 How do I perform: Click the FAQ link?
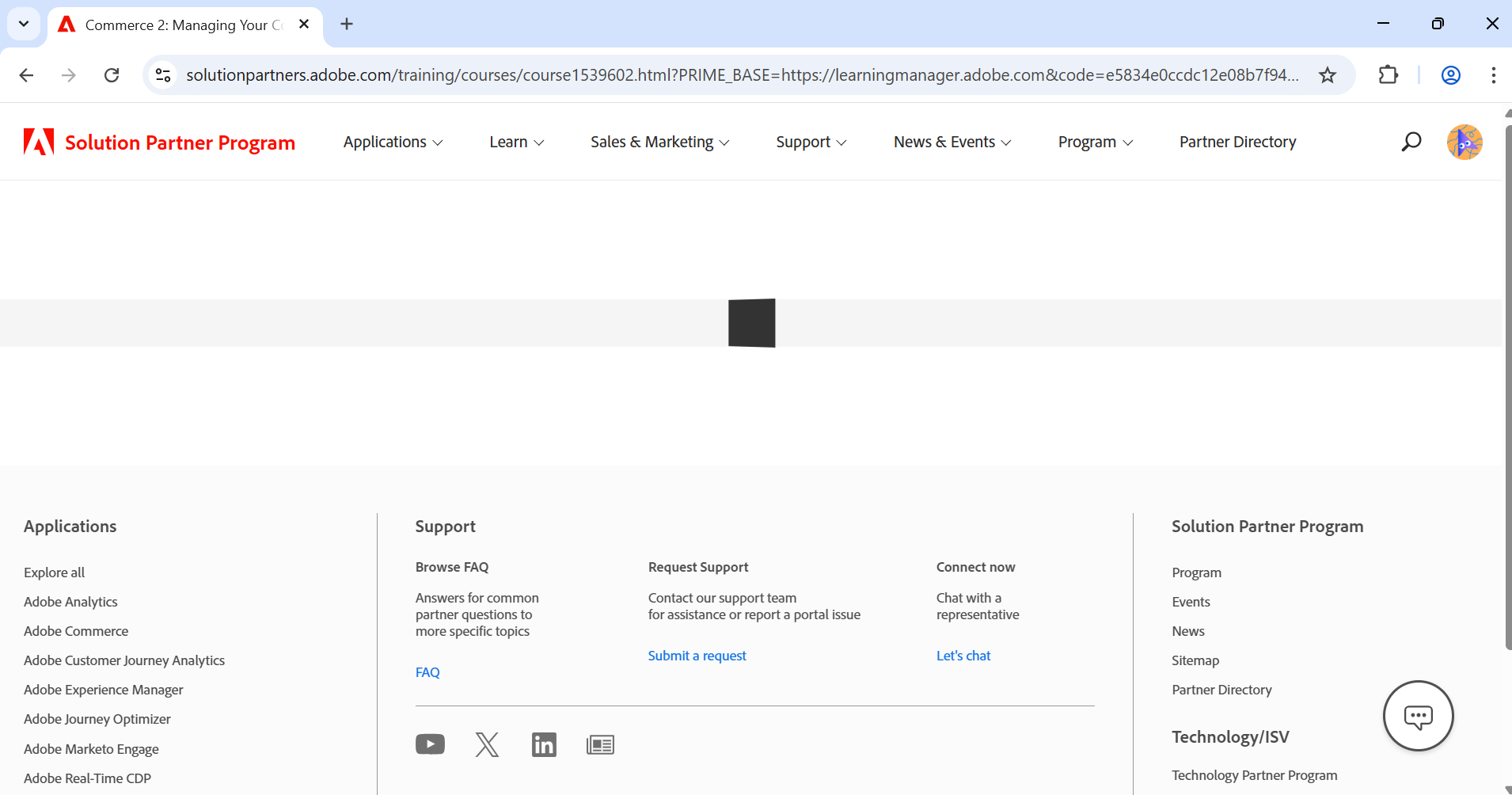(x=427, y=672)
